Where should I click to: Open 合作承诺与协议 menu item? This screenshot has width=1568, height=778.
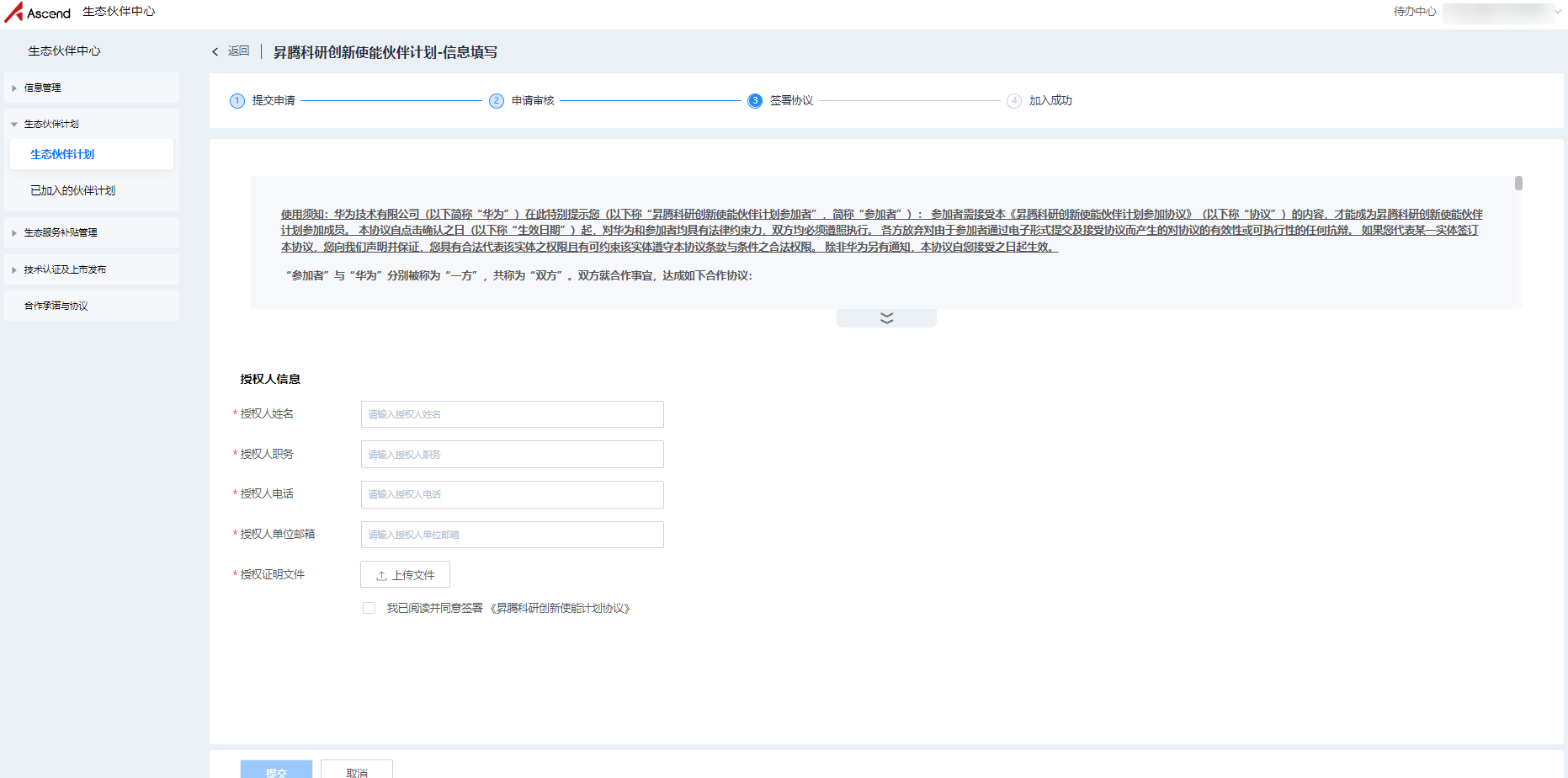click(x=92, y=306)
